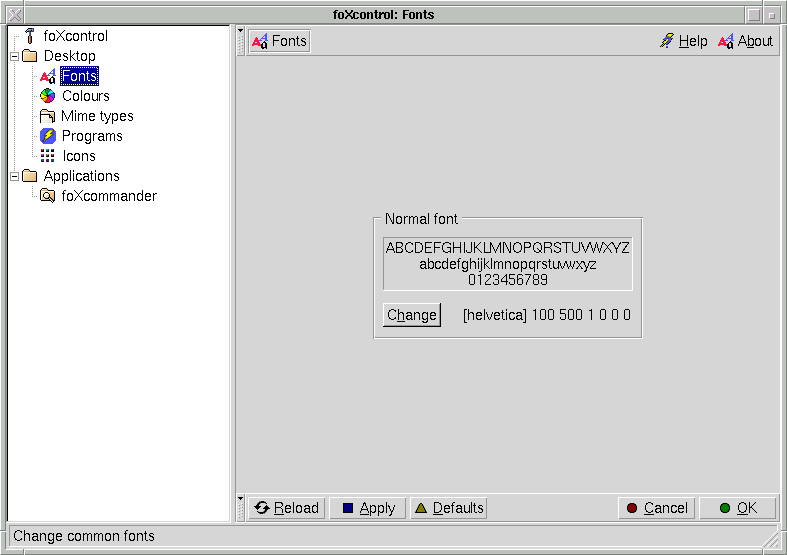The height and width of the screenshot is (555, 787).
Task: Confirm with the OK button
Action: click(738, 508)
